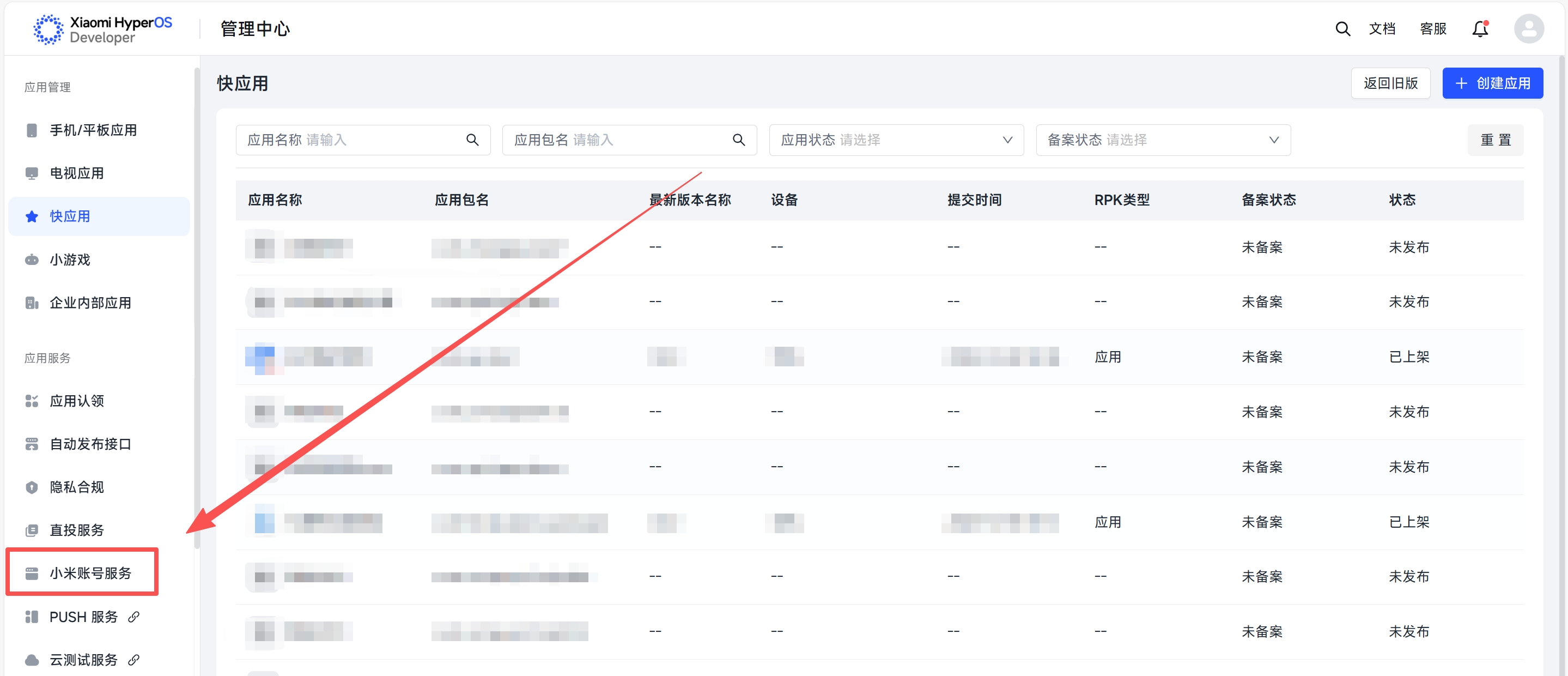Click the sidebar vertical scrollbar
1568x676 pixels.
[197, 305]
